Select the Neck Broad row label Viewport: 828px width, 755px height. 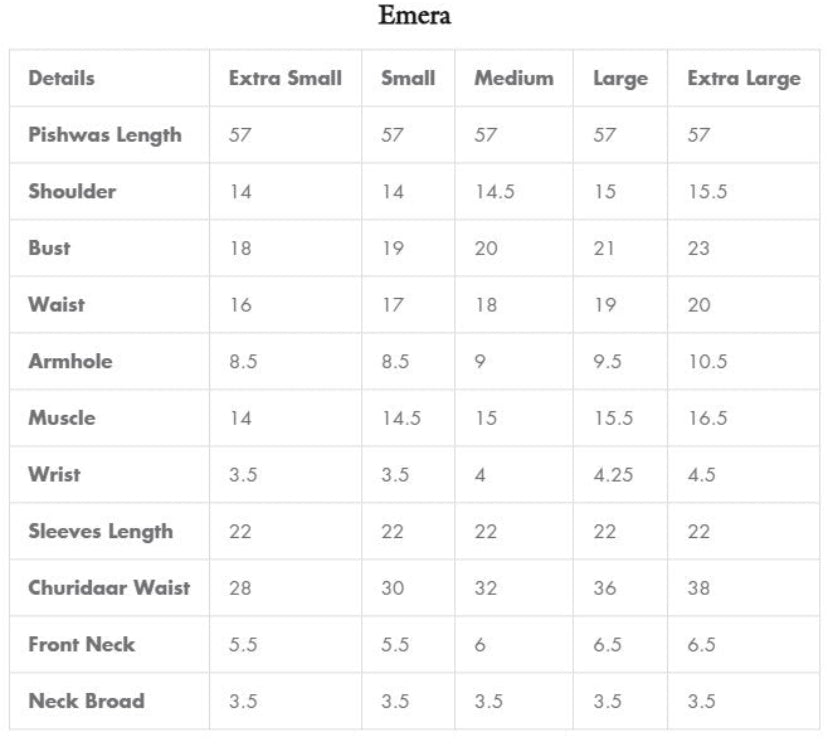(86, 701)
